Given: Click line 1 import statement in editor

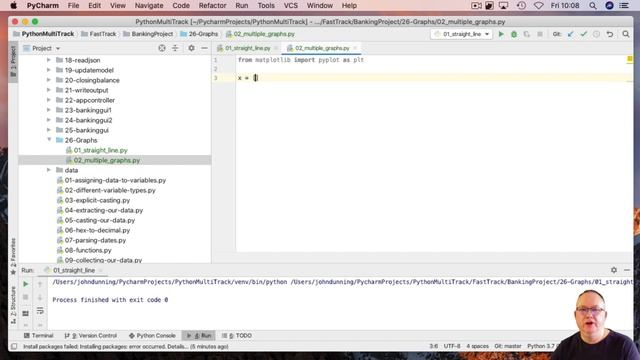Looking at the screenshot, I should [301, 60].
